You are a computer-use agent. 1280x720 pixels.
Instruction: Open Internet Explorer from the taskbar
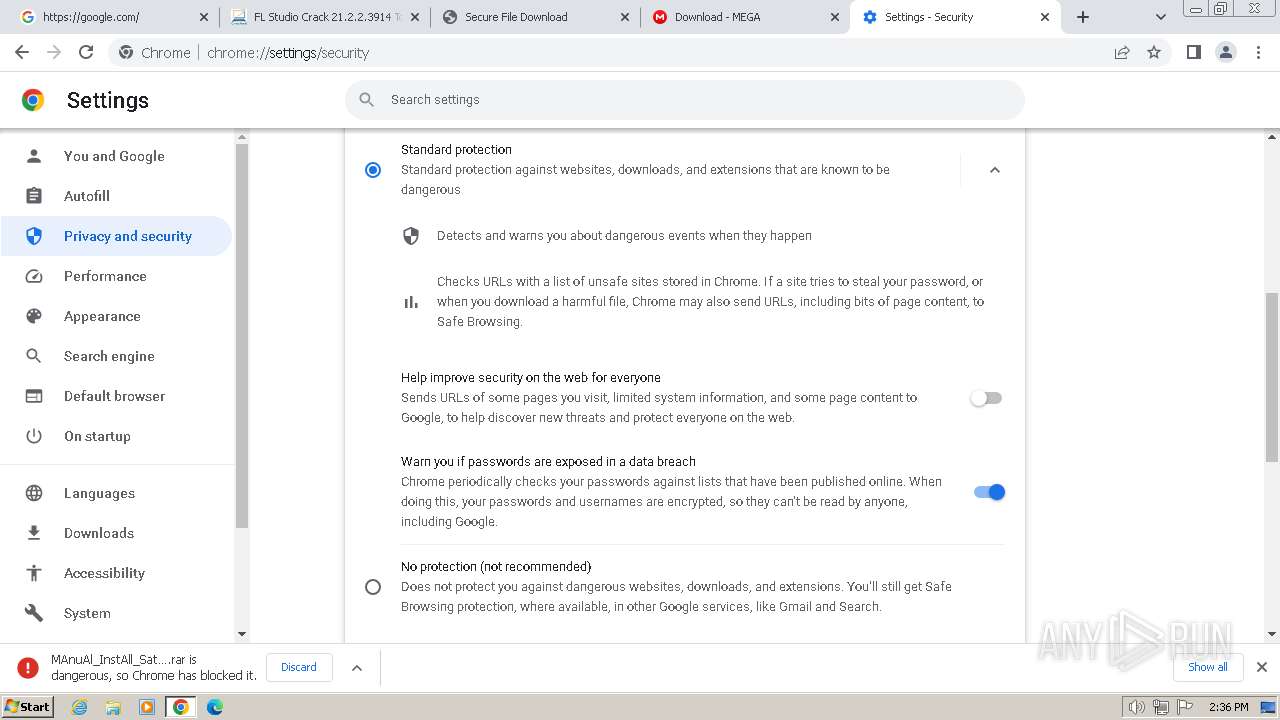[80, 707]
